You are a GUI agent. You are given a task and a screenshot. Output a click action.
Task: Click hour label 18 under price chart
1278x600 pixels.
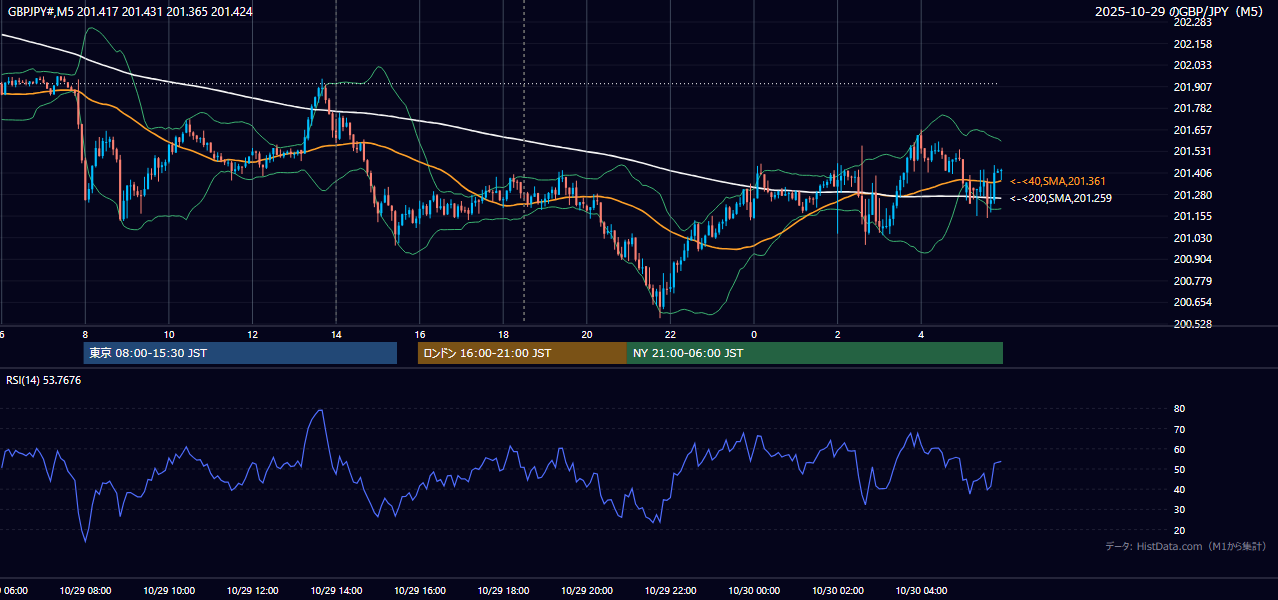pos(503,335)
